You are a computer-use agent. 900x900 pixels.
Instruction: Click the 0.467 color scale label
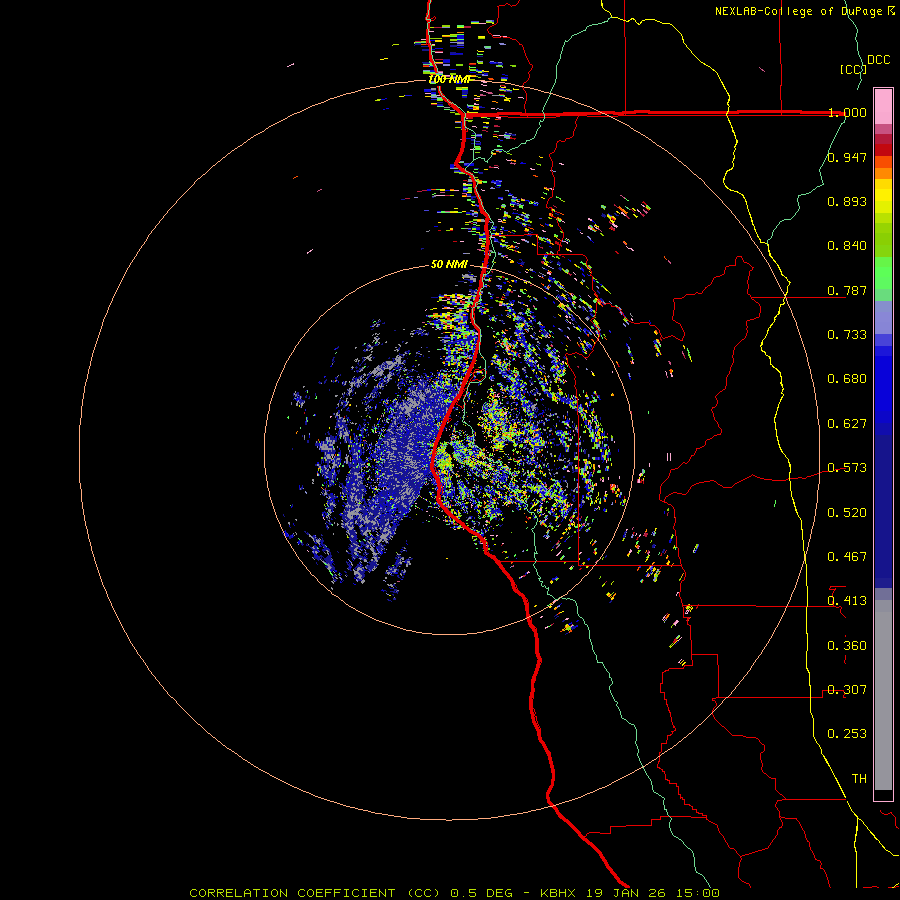(x=847, y=557)
